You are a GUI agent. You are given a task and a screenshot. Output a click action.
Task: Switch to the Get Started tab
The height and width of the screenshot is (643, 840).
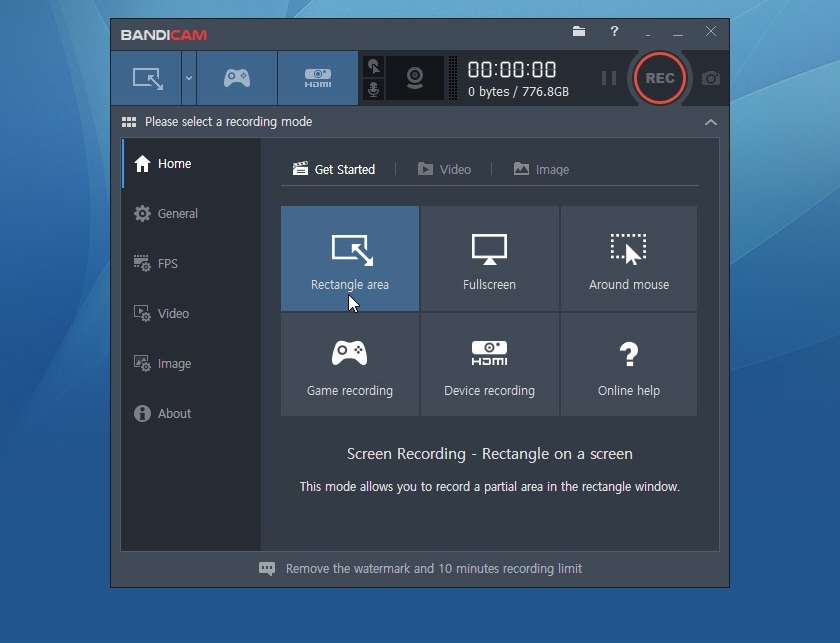coord(334,169)
